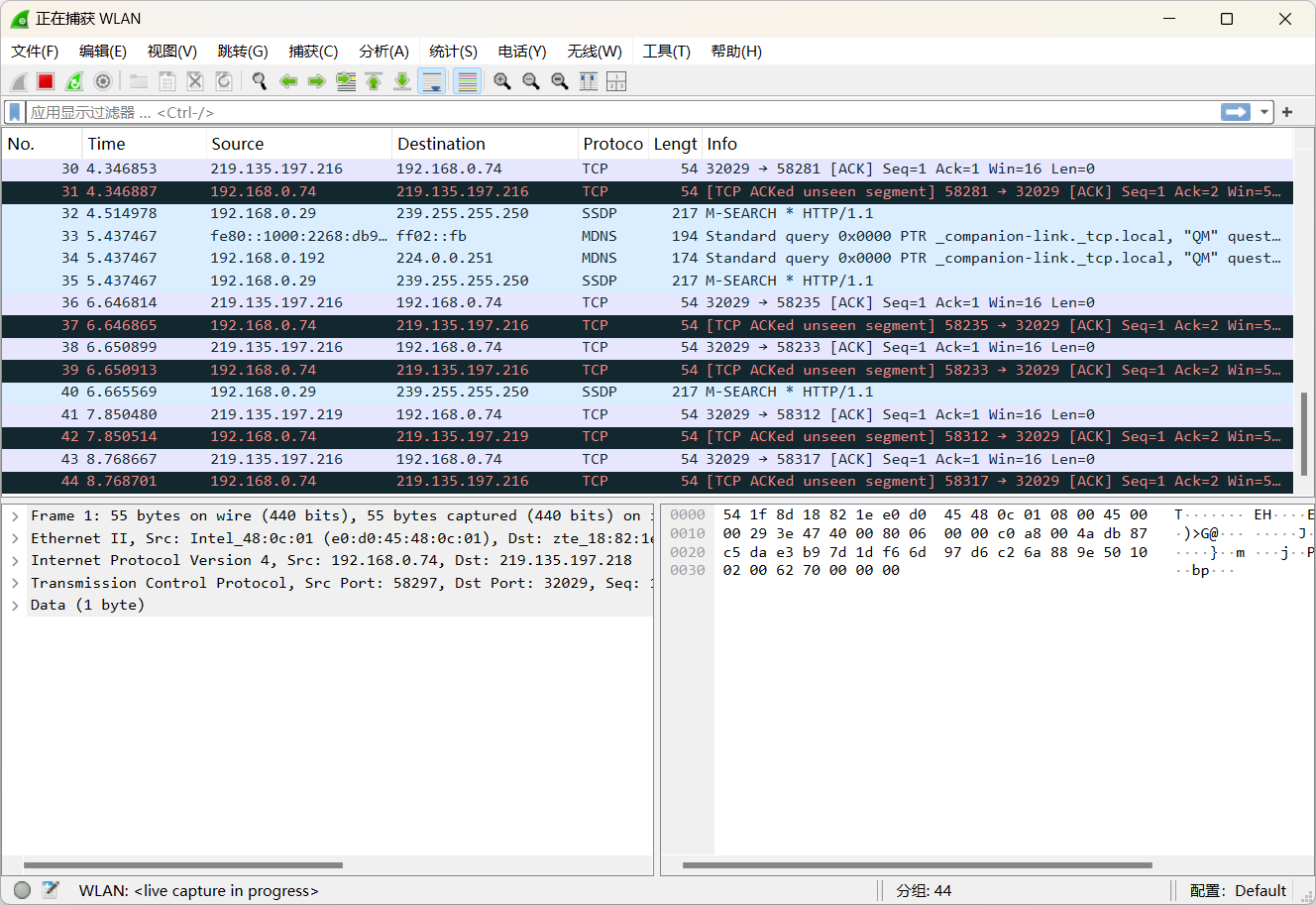Sort packets by the No. column header
The width and height of the screenshot is (1316, 905).
click(42, 144)
